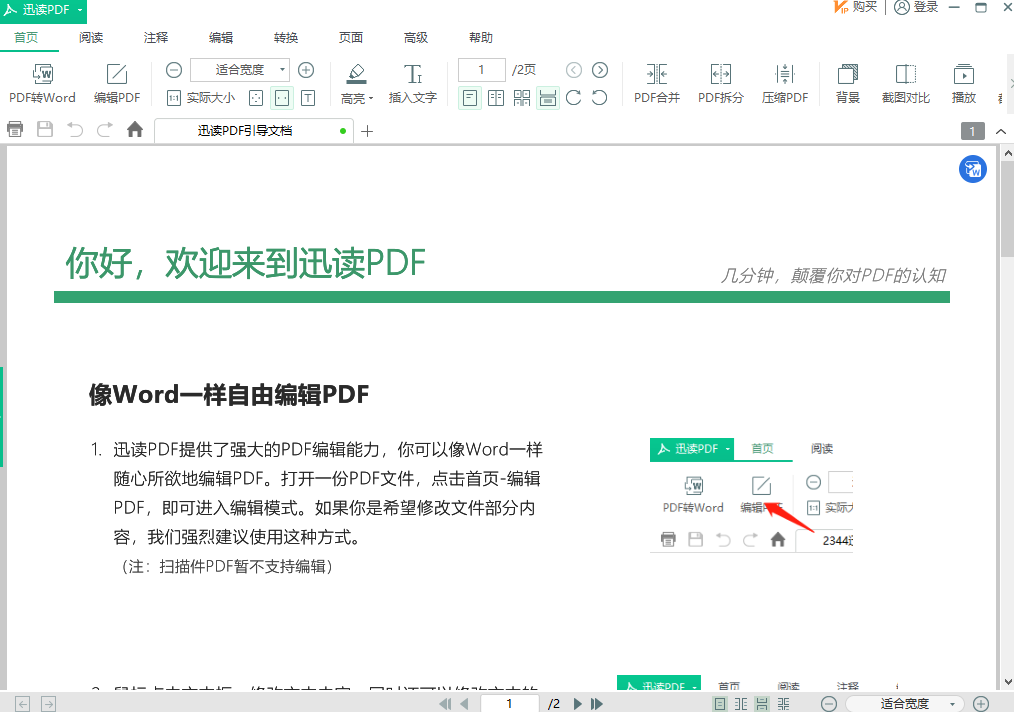Open the 转换 ribbon tab

coord(286,38)
